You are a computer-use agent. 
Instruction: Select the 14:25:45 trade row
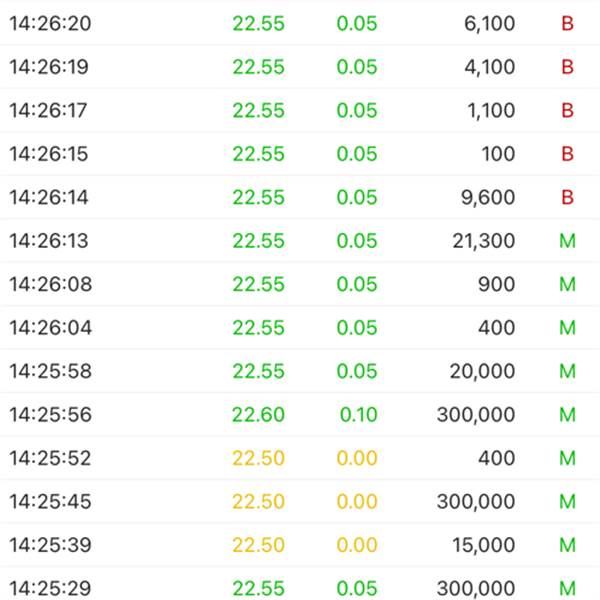point(300,501)
